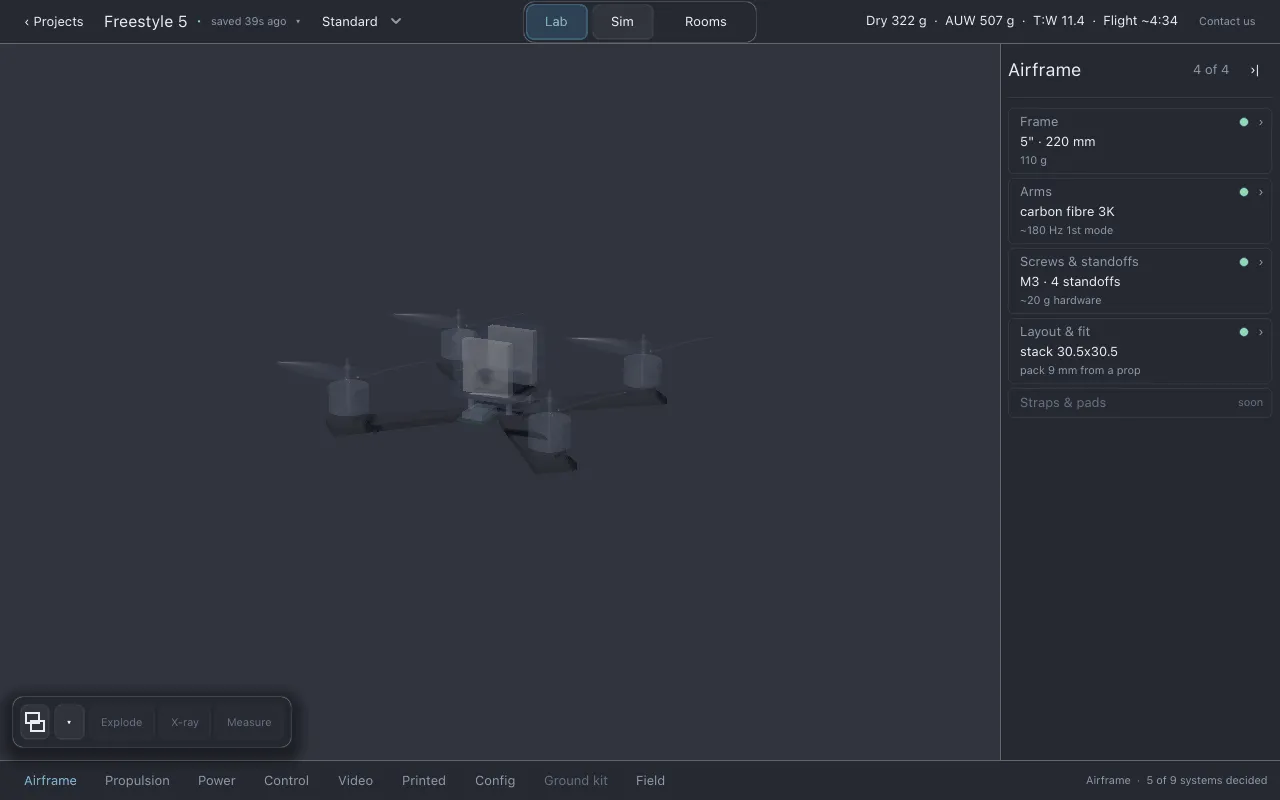Image resolution: width=1280 pixels, height=800 pixels.
Task: Click the Arms status dot
Action: point(1244,192)
